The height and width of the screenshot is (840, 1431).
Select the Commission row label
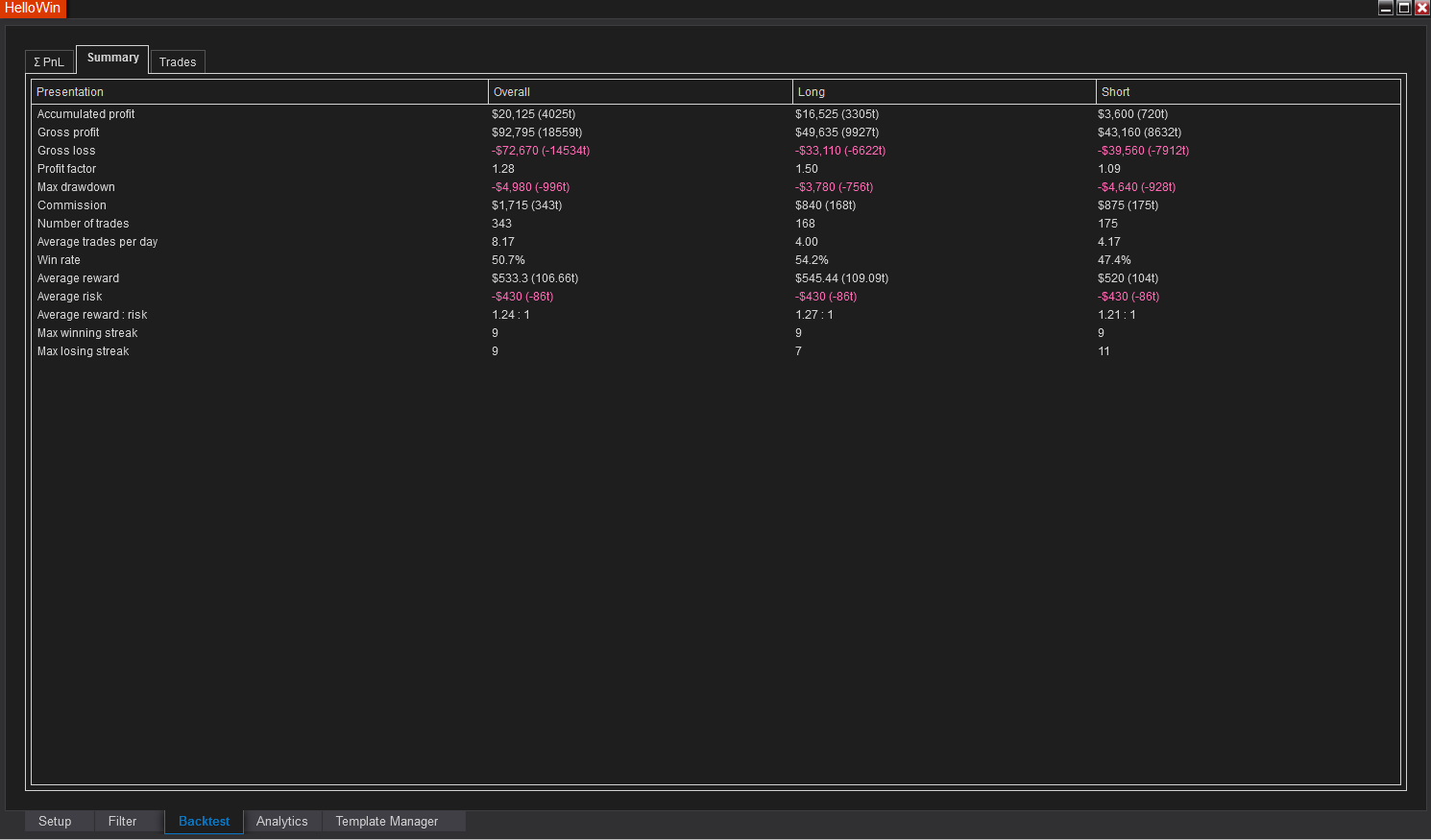point(72,205)
